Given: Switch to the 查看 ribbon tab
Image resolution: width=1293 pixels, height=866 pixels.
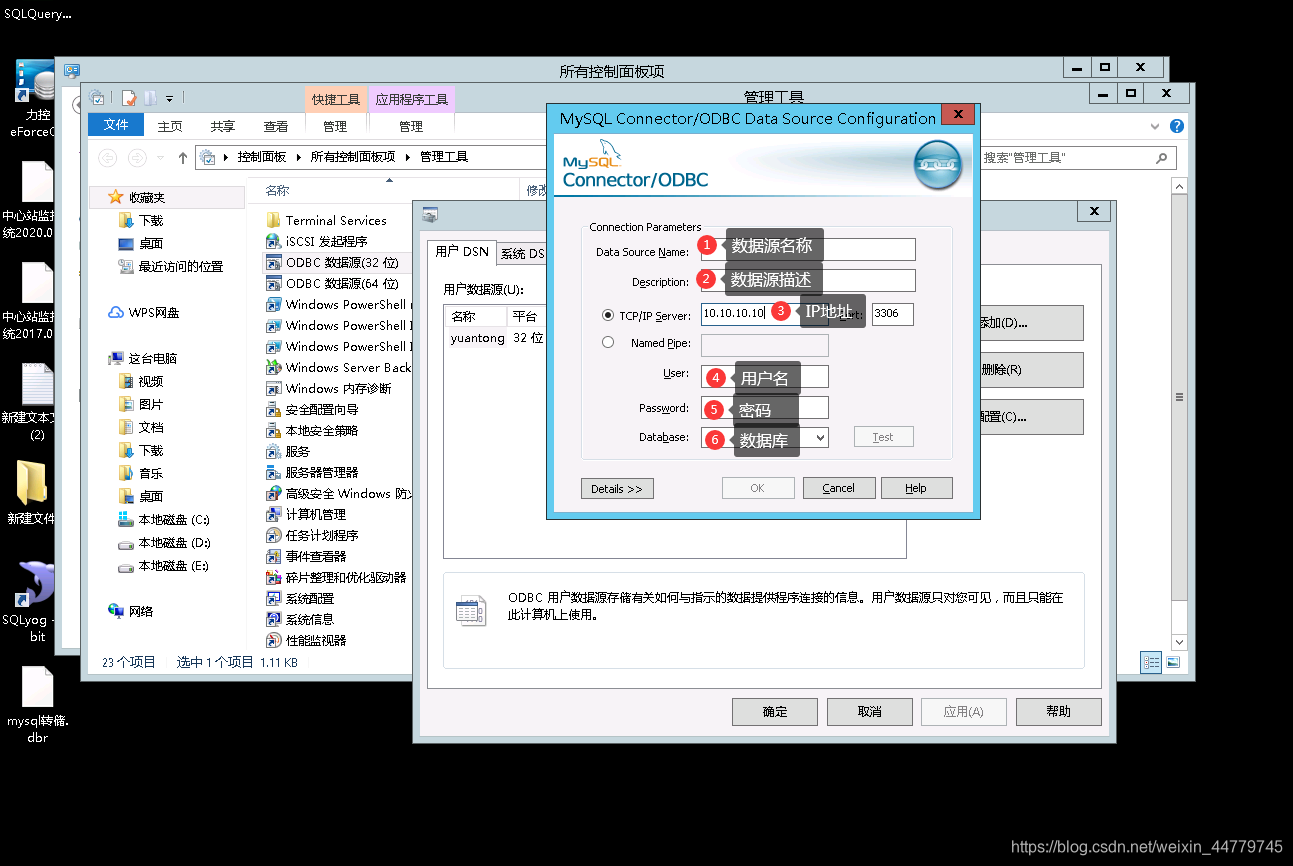Looking at the screenshot, I should pos(276,126).
